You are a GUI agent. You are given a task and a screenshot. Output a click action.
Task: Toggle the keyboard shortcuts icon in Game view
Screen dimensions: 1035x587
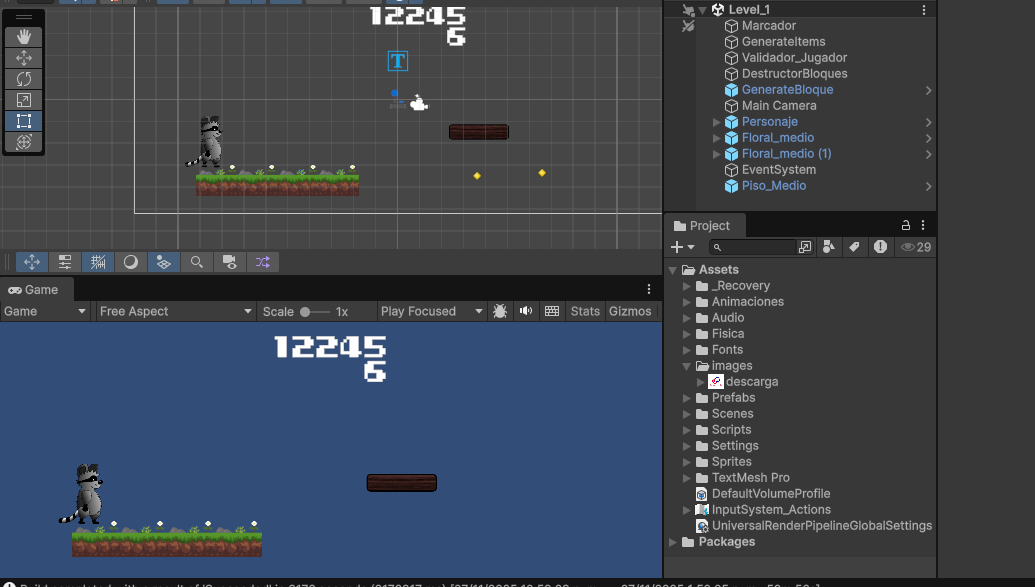click(x=552, y=311)
